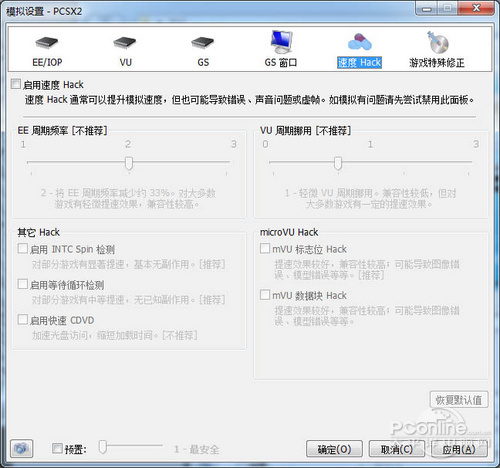Click the 应用(A) apply button

pyautogui.click(x=459, y=449)
